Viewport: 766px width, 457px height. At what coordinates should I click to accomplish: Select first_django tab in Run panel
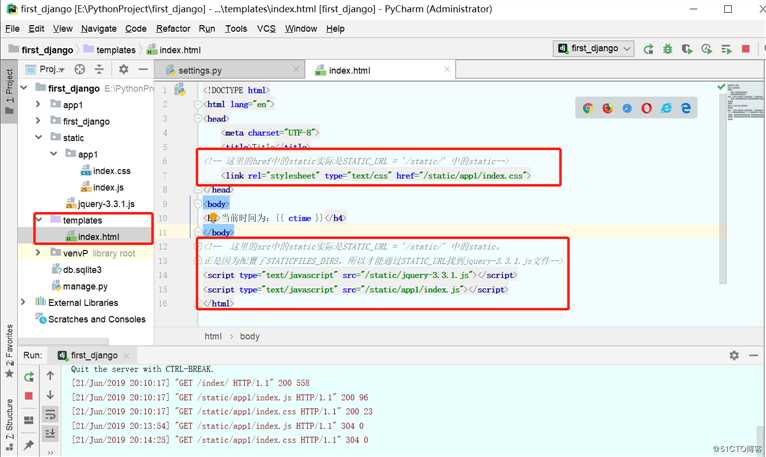(x=94, y=355)
